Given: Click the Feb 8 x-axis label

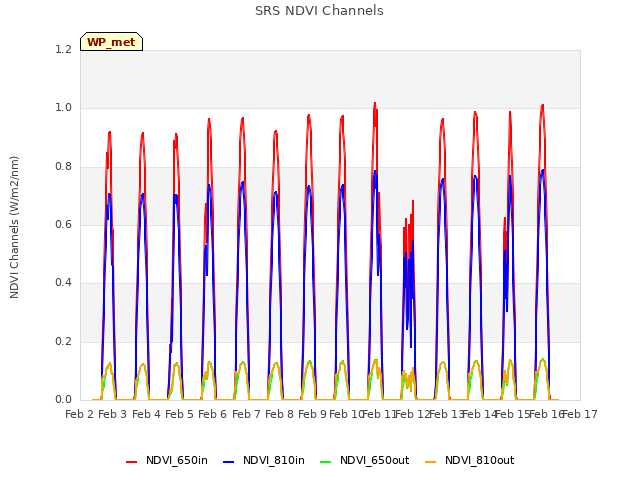Looking at the screenshot, I should coord(279,414).
